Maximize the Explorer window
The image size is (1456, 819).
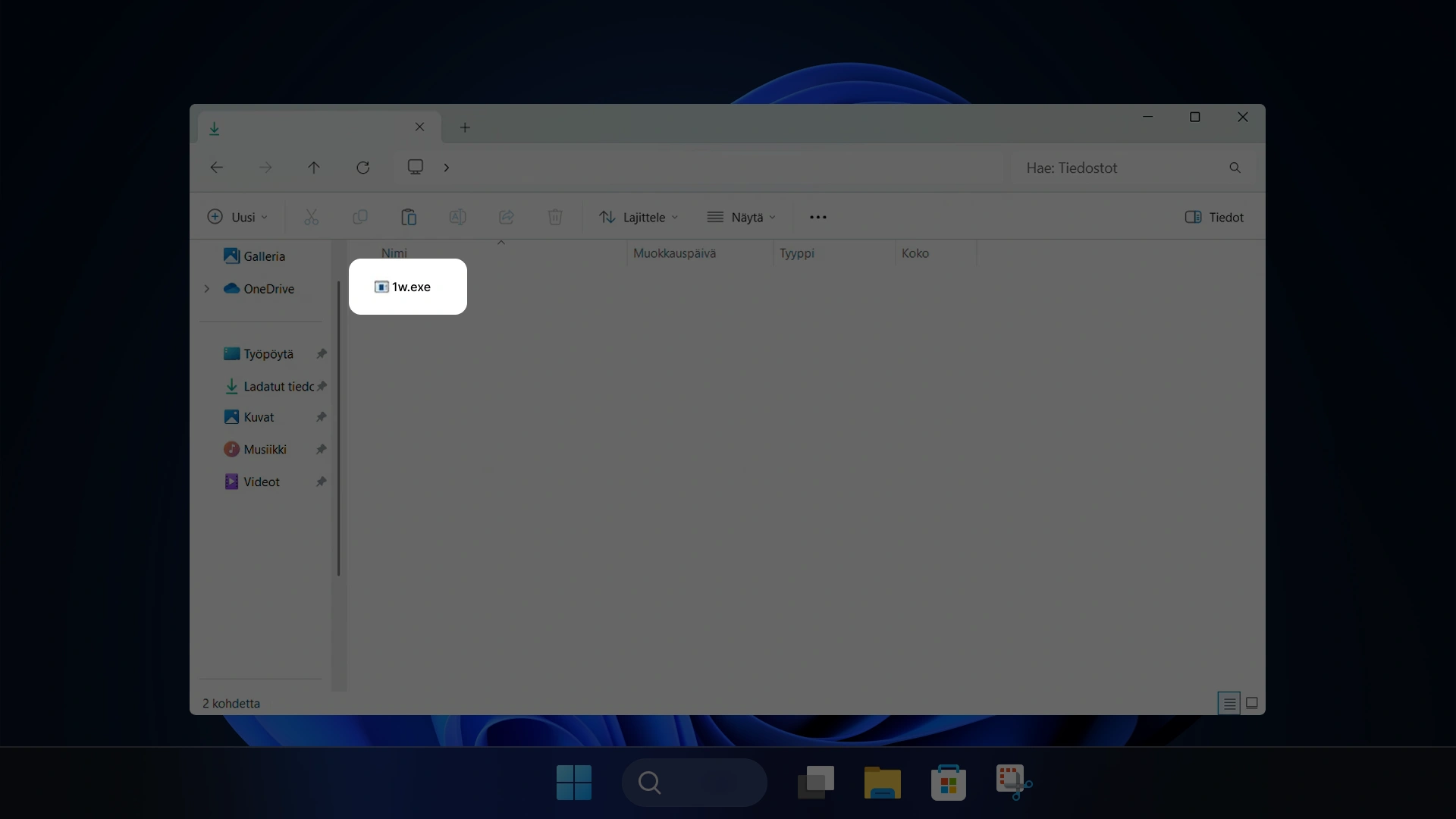pyautogui.click(x=1195, y=117)
